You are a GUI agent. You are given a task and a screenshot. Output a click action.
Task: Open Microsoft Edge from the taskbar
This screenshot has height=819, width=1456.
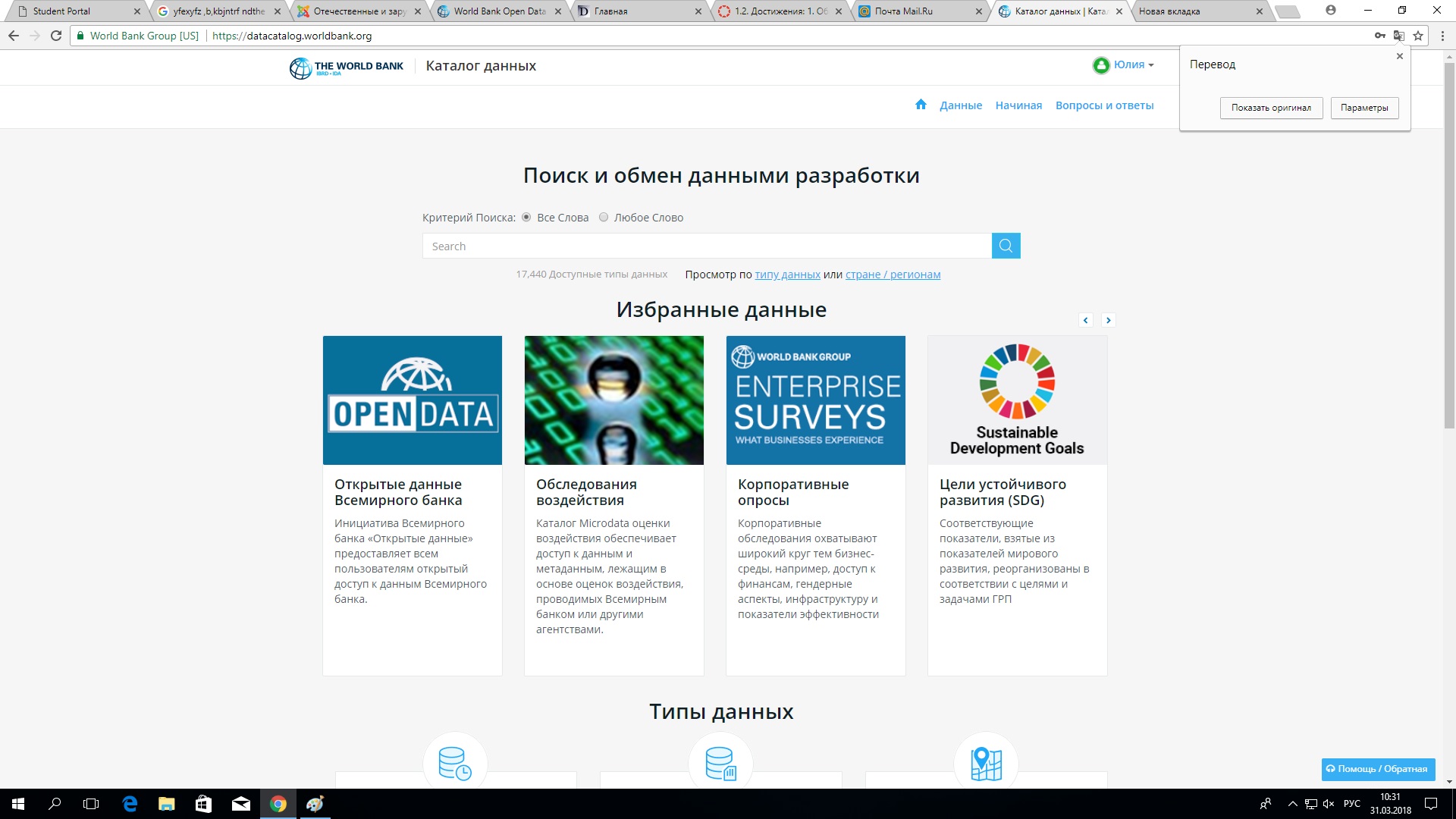[x=130, y=804]
